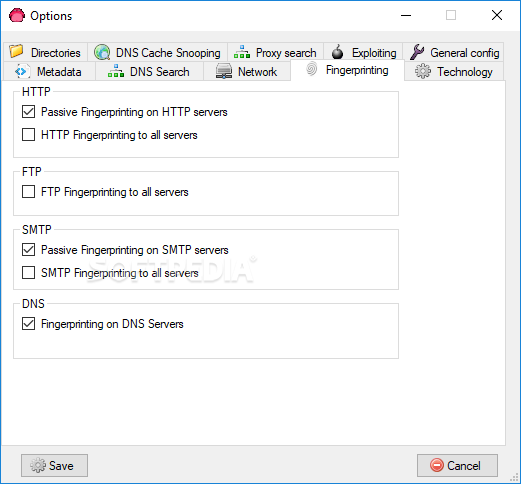521x484 pixels.
Task: Click the Technology gear icon
Action: [423, 71]
